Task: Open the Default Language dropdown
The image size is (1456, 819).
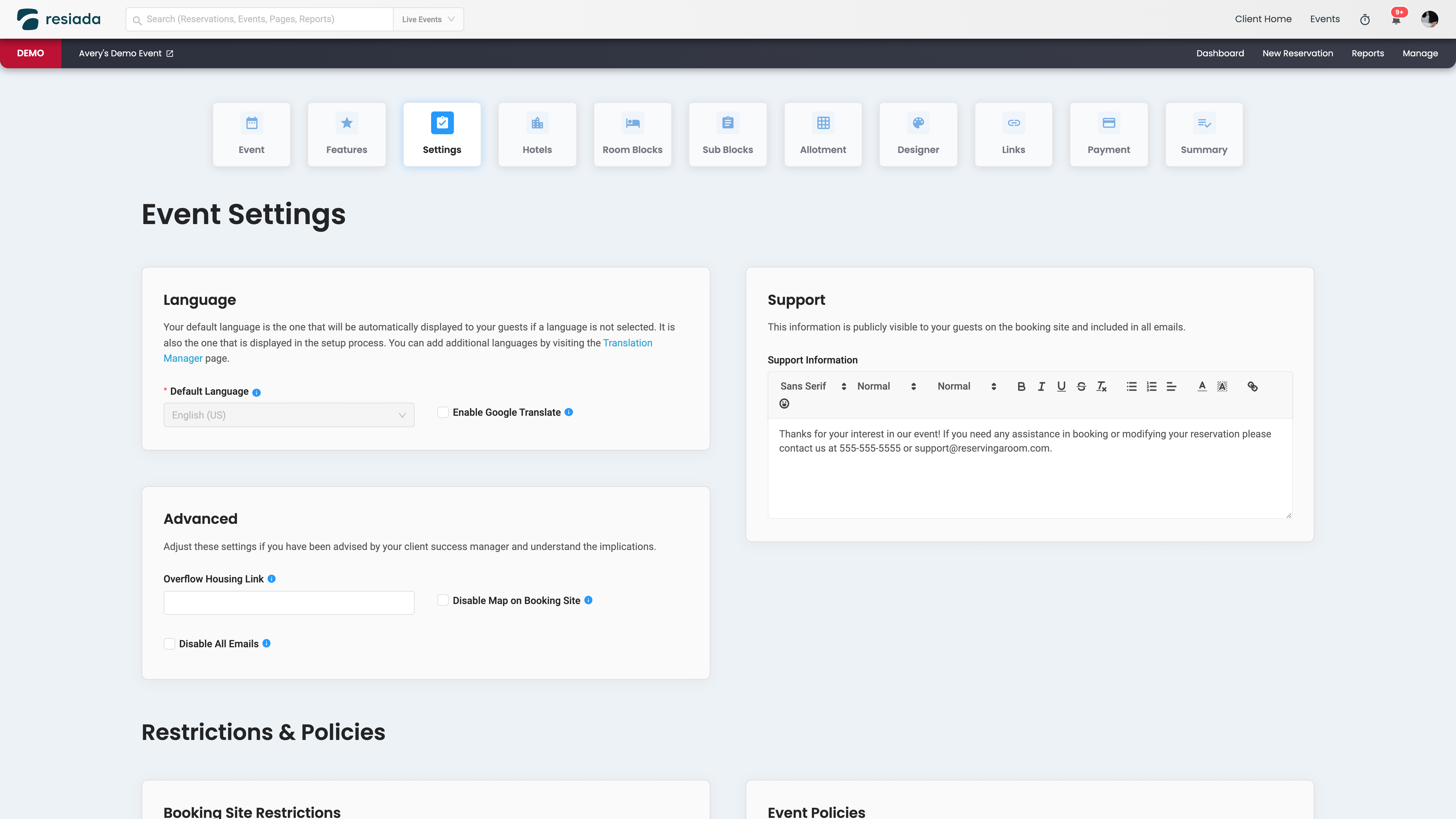Action: coord(289,415)
